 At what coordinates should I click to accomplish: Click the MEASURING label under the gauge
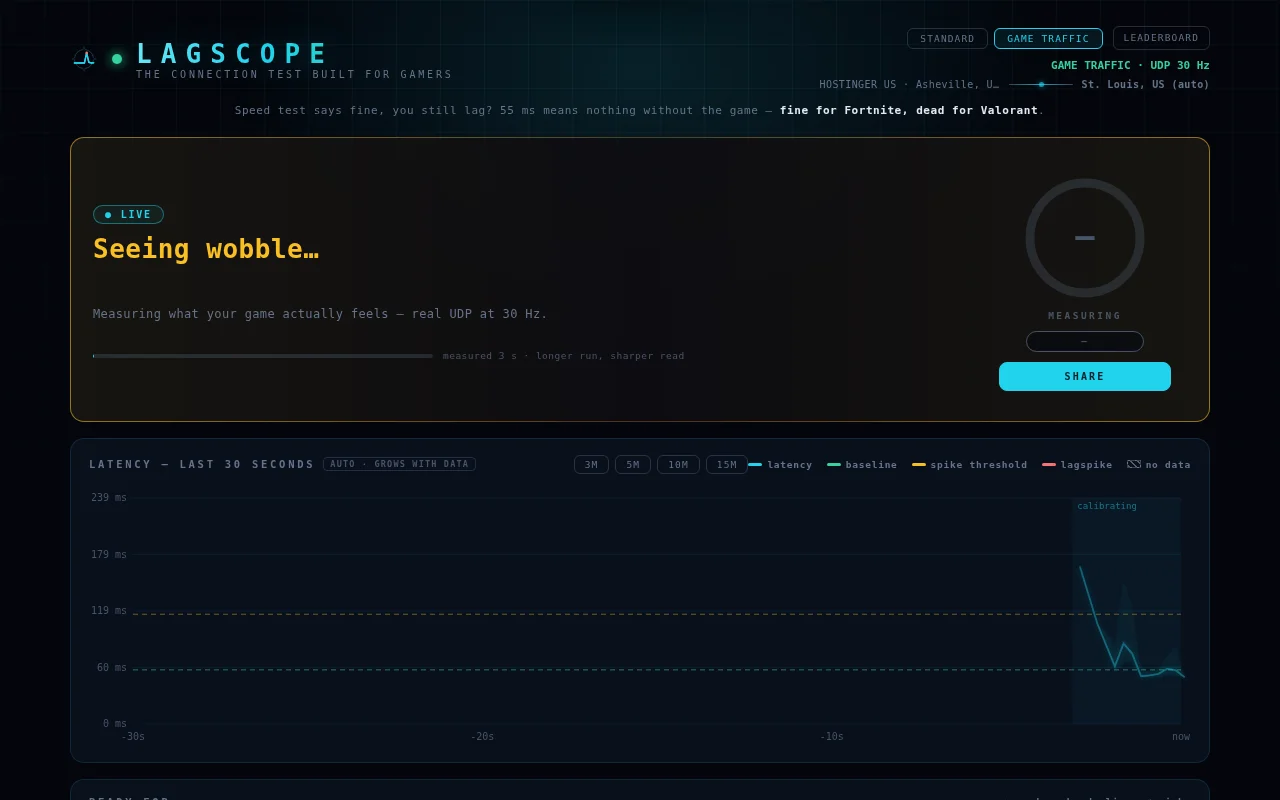1085,316
